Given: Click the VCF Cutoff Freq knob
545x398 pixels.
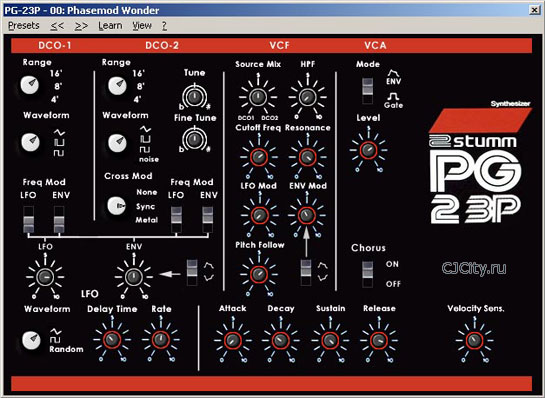Looking at the screenshot, I should 259,157.
